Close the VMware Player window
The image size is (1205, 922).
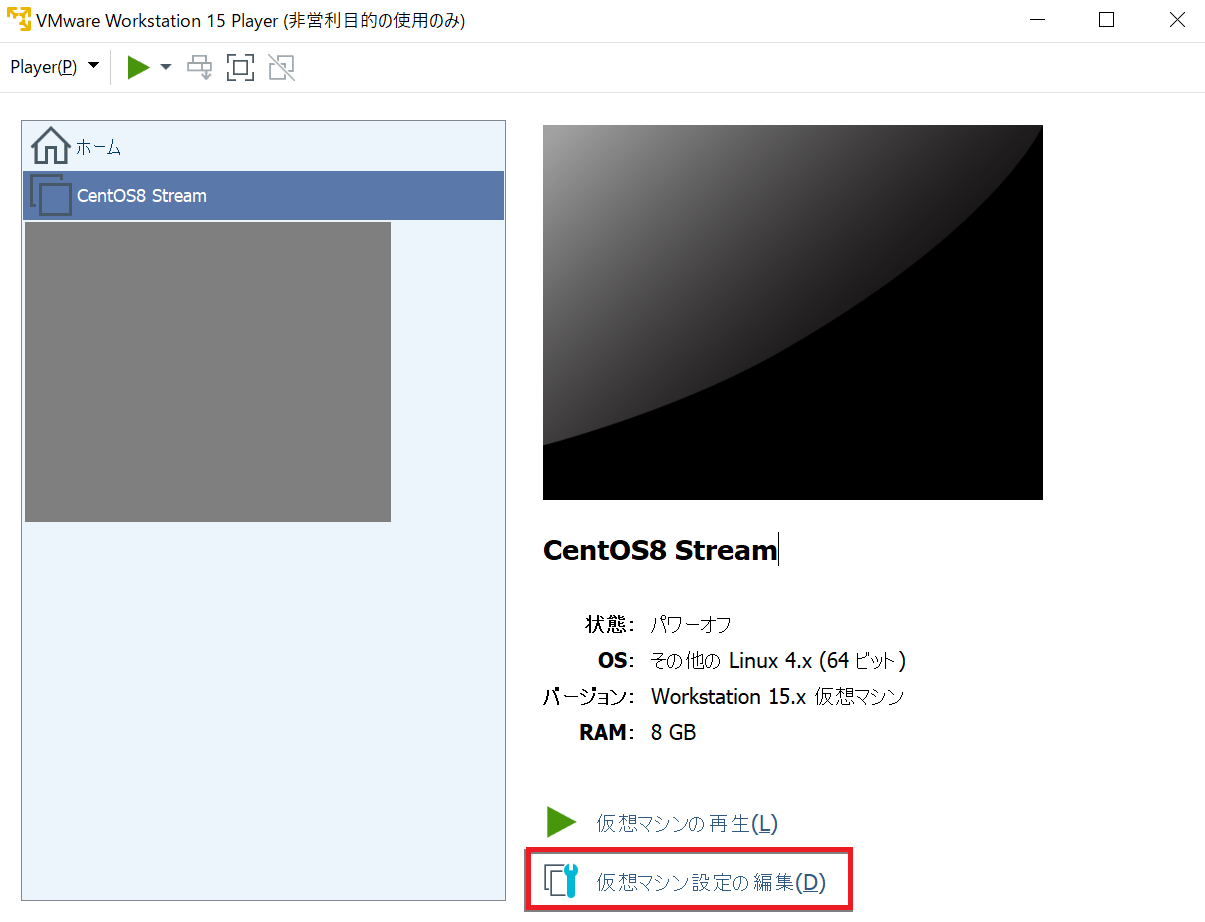(1177, 20)
